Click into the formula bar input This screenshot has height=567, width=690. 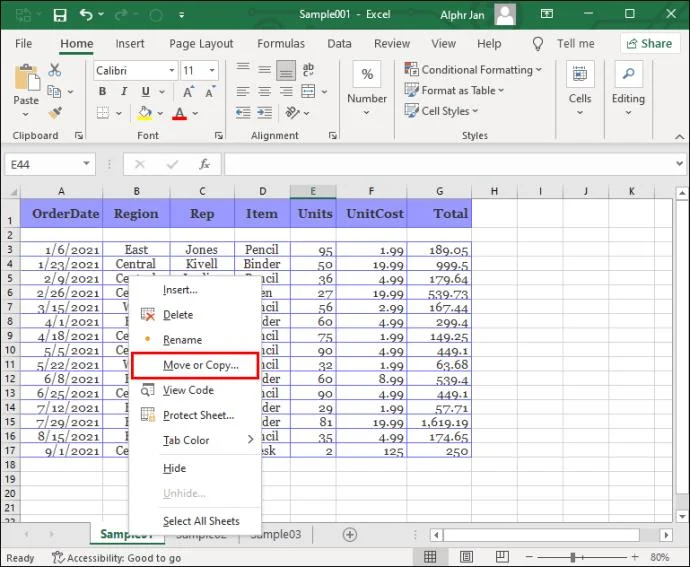449,164
